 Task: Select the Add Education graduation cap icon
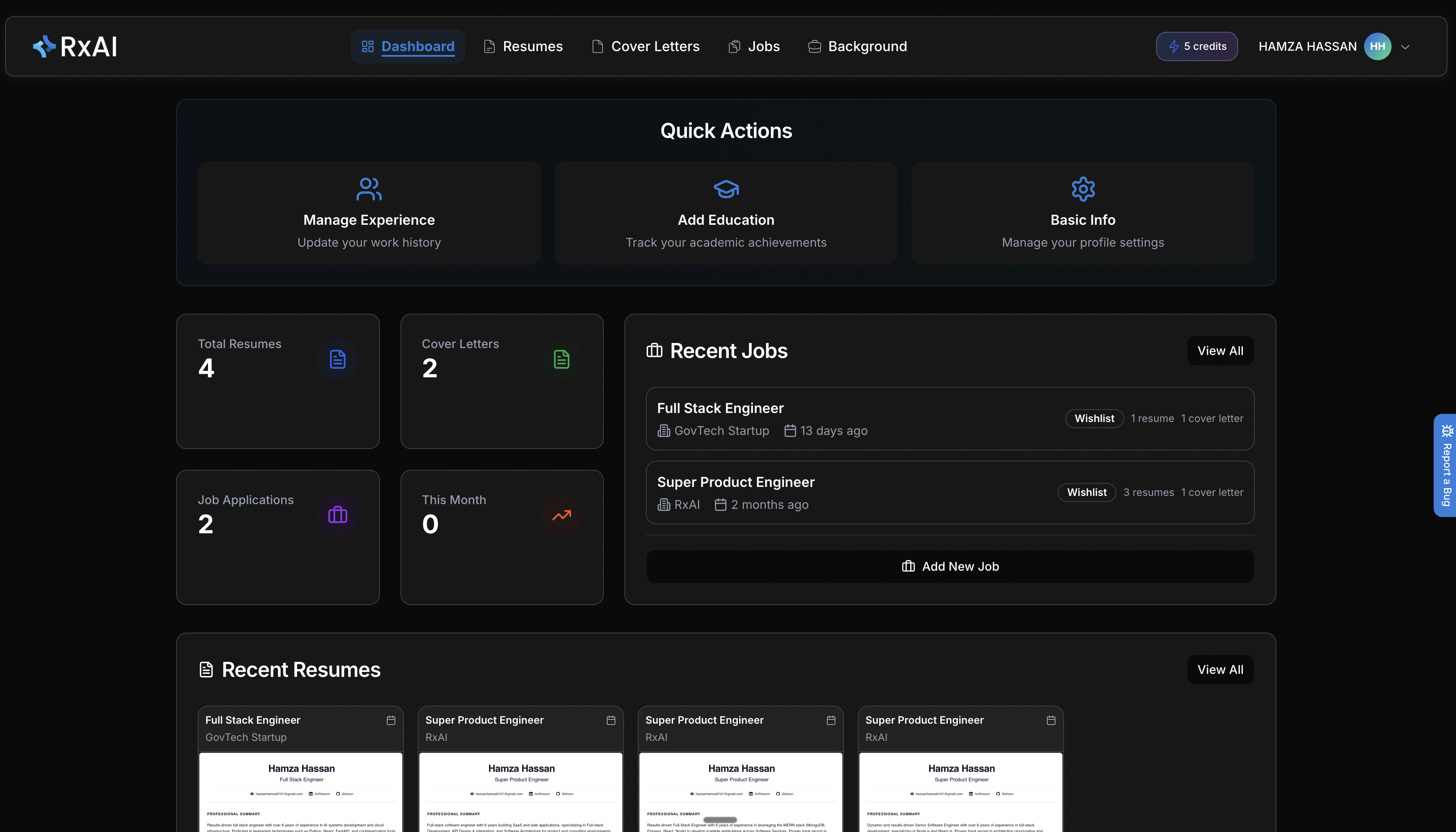[x=726, y=189]
